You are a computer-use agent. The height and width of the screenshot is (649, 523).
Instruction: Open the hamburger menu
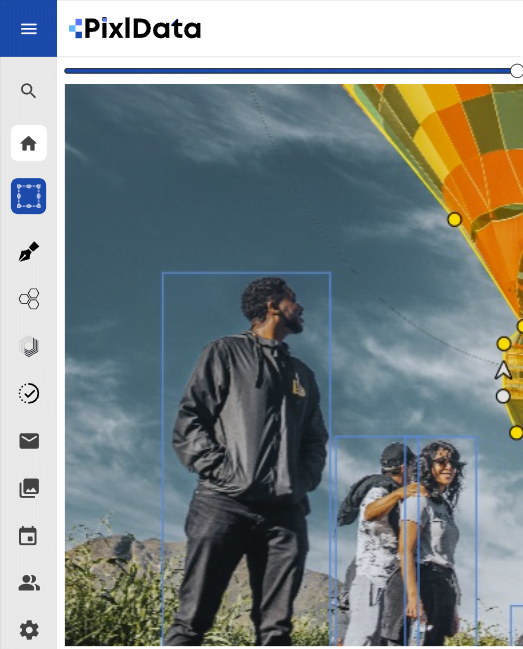29,29
